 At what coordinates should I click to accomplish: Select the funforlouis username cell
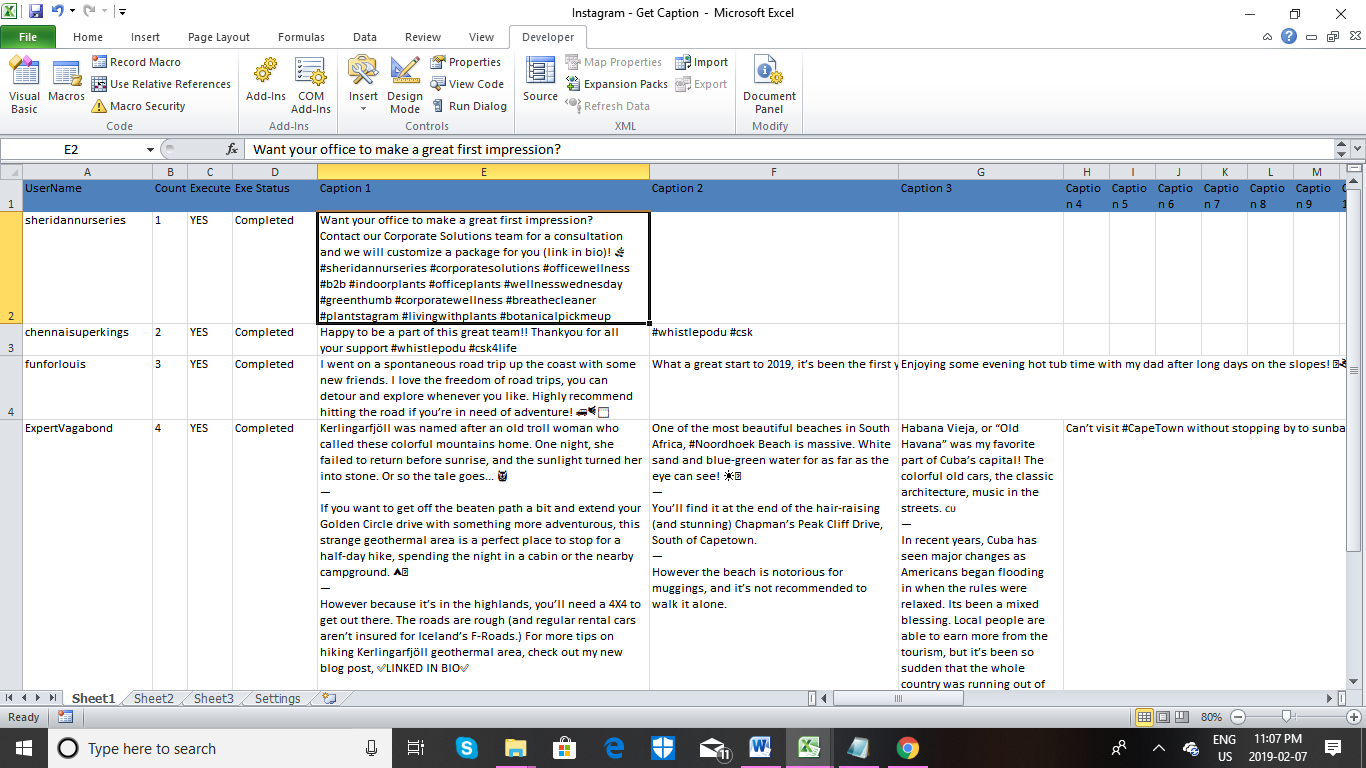87,388
